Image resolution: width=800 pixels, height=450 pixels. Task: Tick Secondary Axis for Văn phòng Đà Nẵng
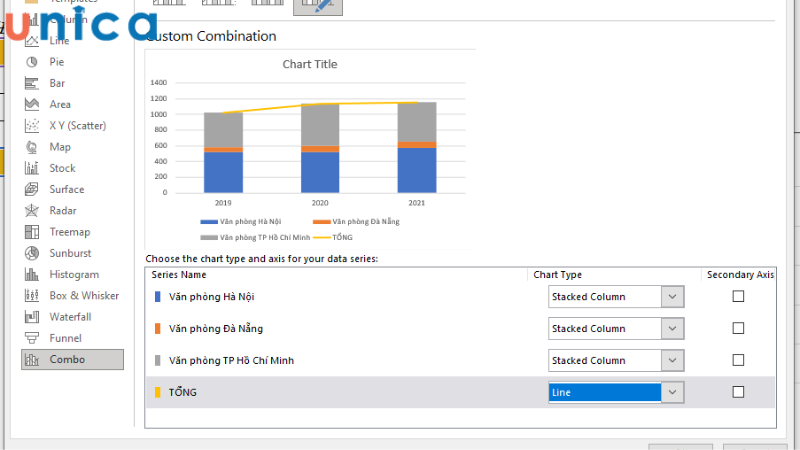738,328
